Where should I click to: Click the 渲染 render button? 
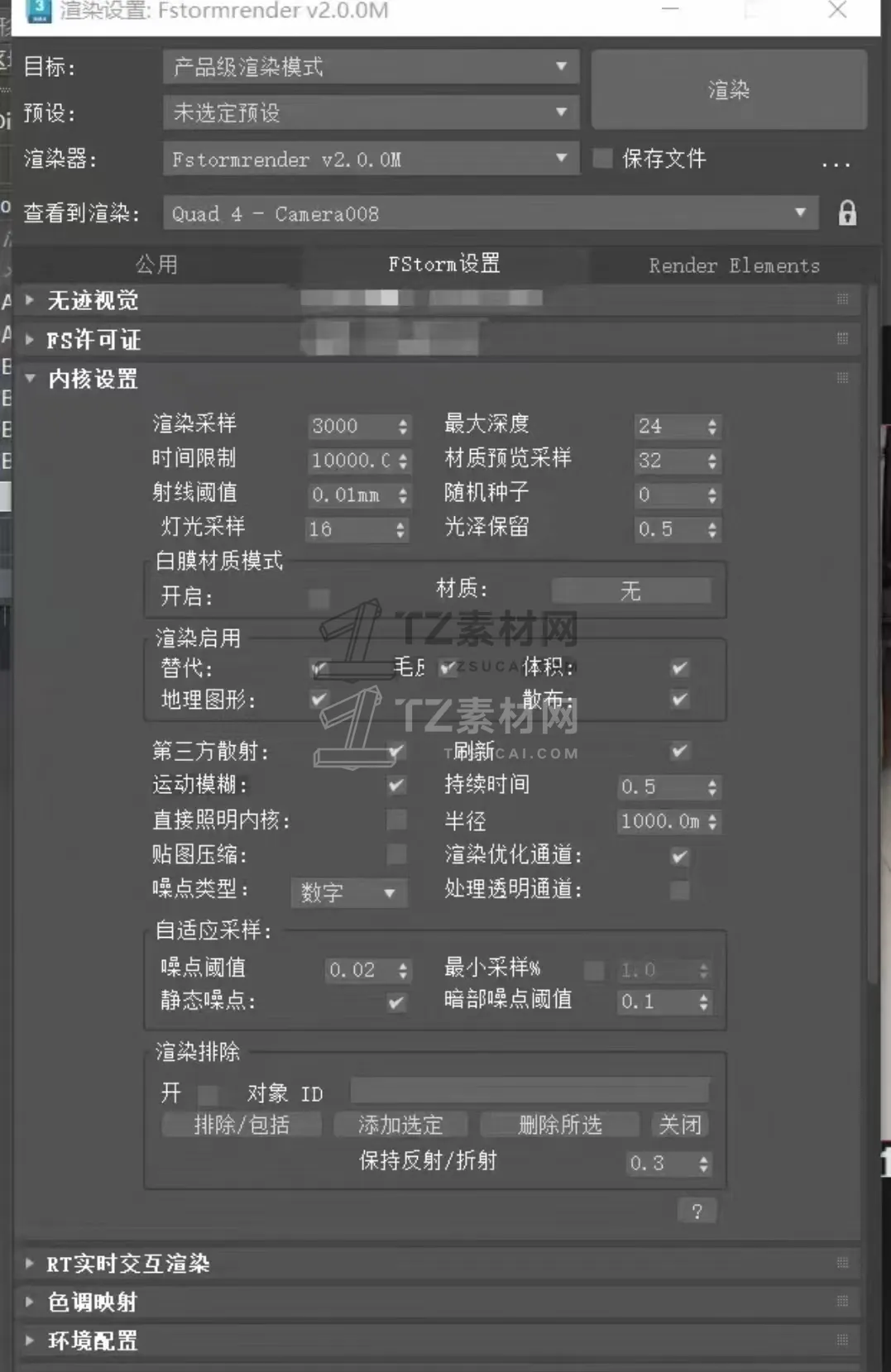coord(729,89)
